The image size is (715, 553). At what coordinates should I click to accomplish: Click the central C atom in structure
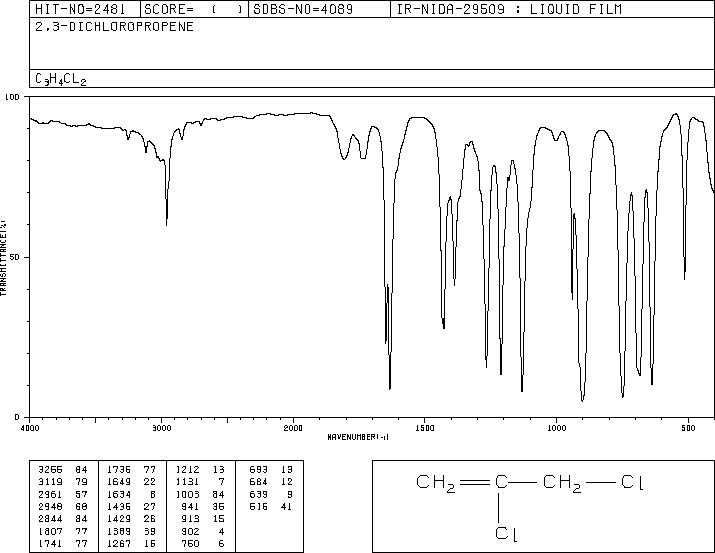point(501,481)
